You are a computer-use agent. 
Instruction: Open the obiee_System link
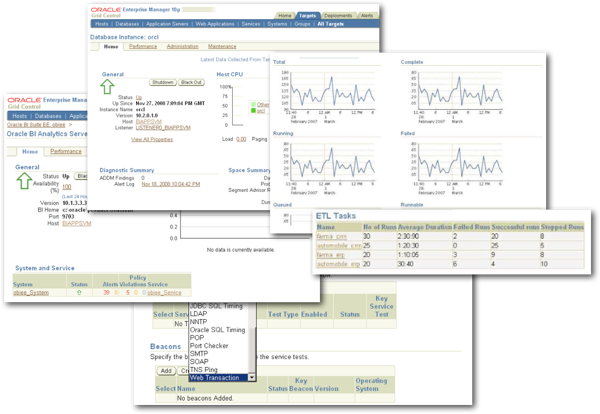tap(31, 293)
